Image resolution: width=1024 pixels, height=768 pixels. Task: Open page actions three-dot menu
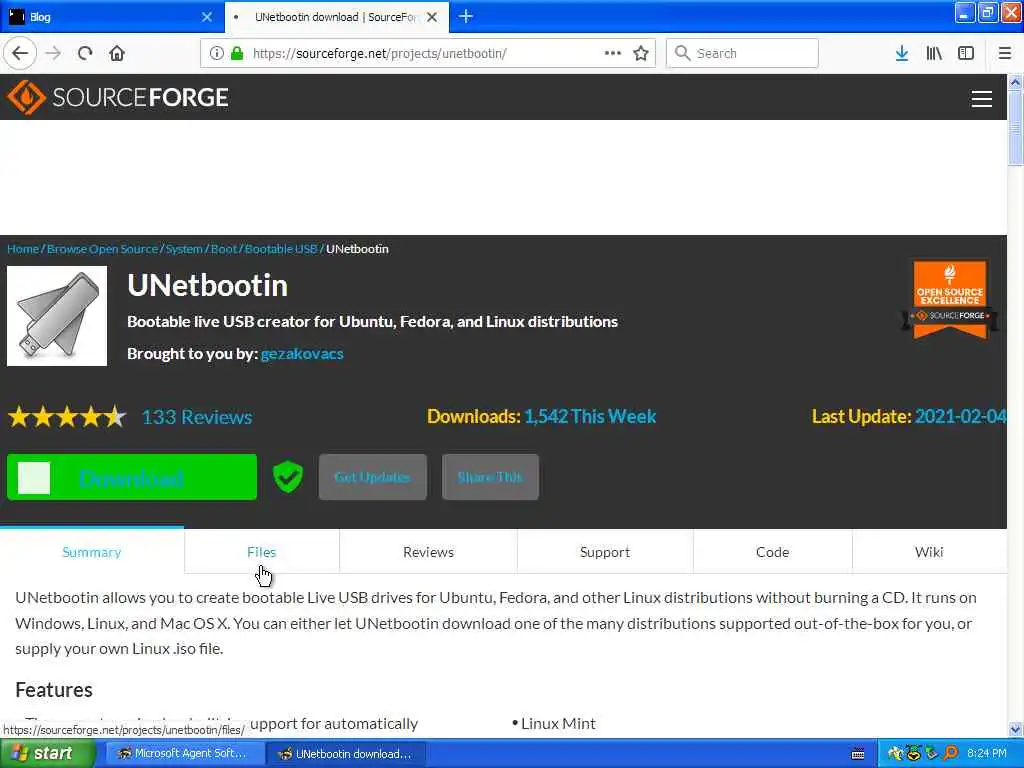pyautogui.click(x=613, y=53)
